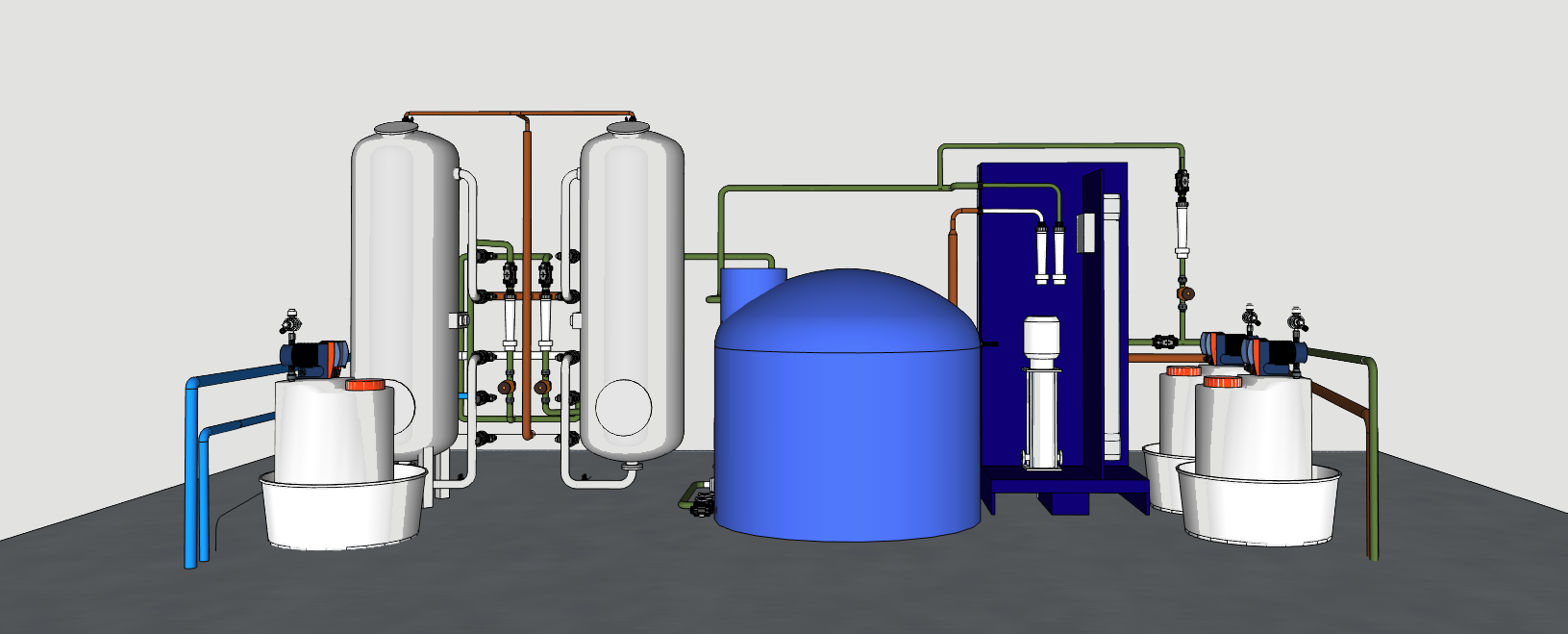Click the dosing pump above left chemical tank
This screenshot has height=634, width=1568.
(x=315, y=357)
